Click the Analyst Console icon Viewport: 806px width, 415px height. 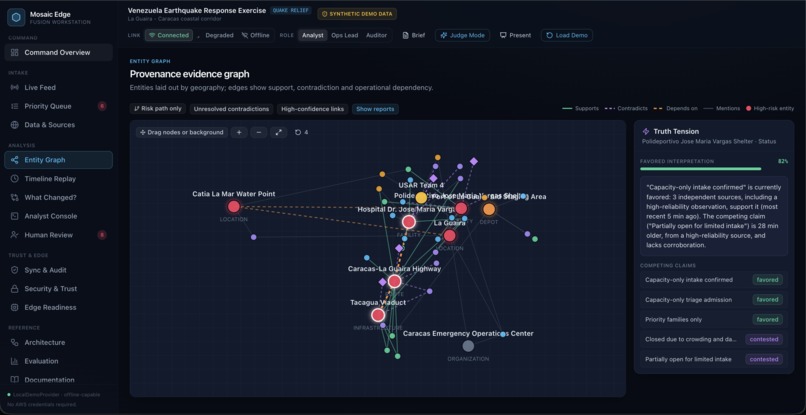pos(14,216)
